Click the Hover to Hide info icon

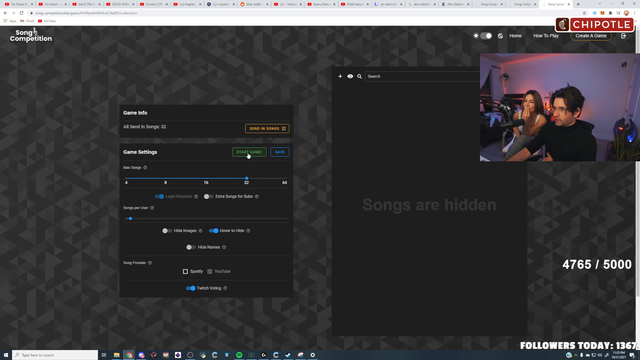click(x=248, y=231)
